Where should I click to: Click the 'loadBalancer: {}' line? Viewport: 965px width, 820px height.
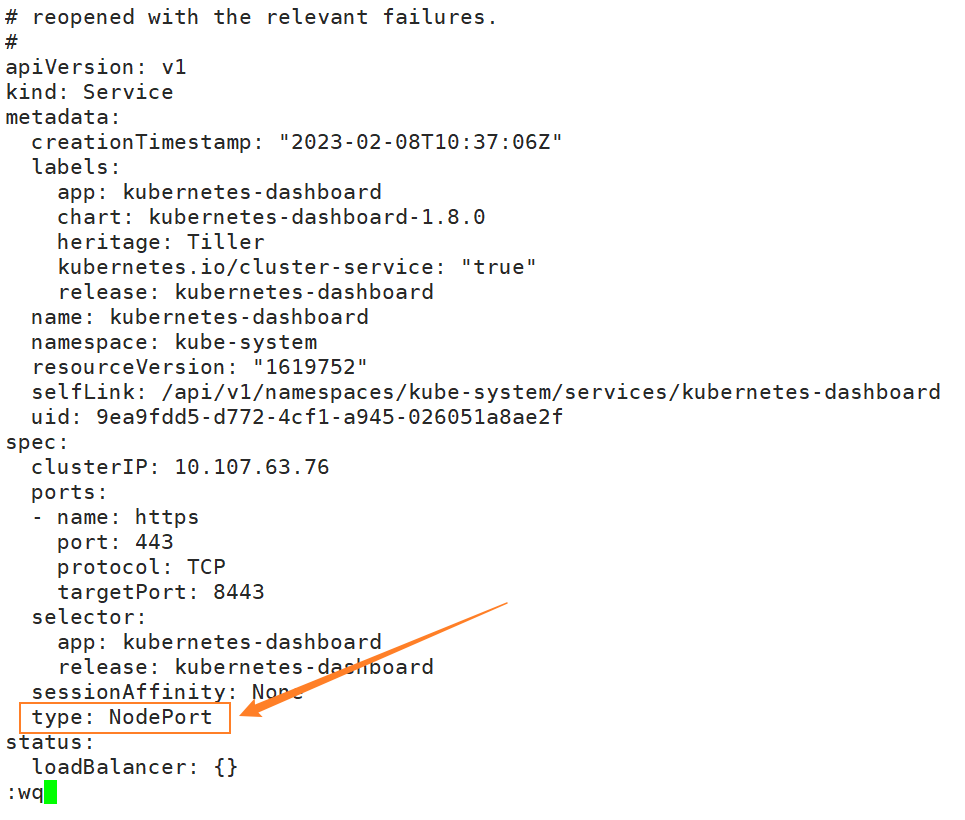tap(135, 767)
